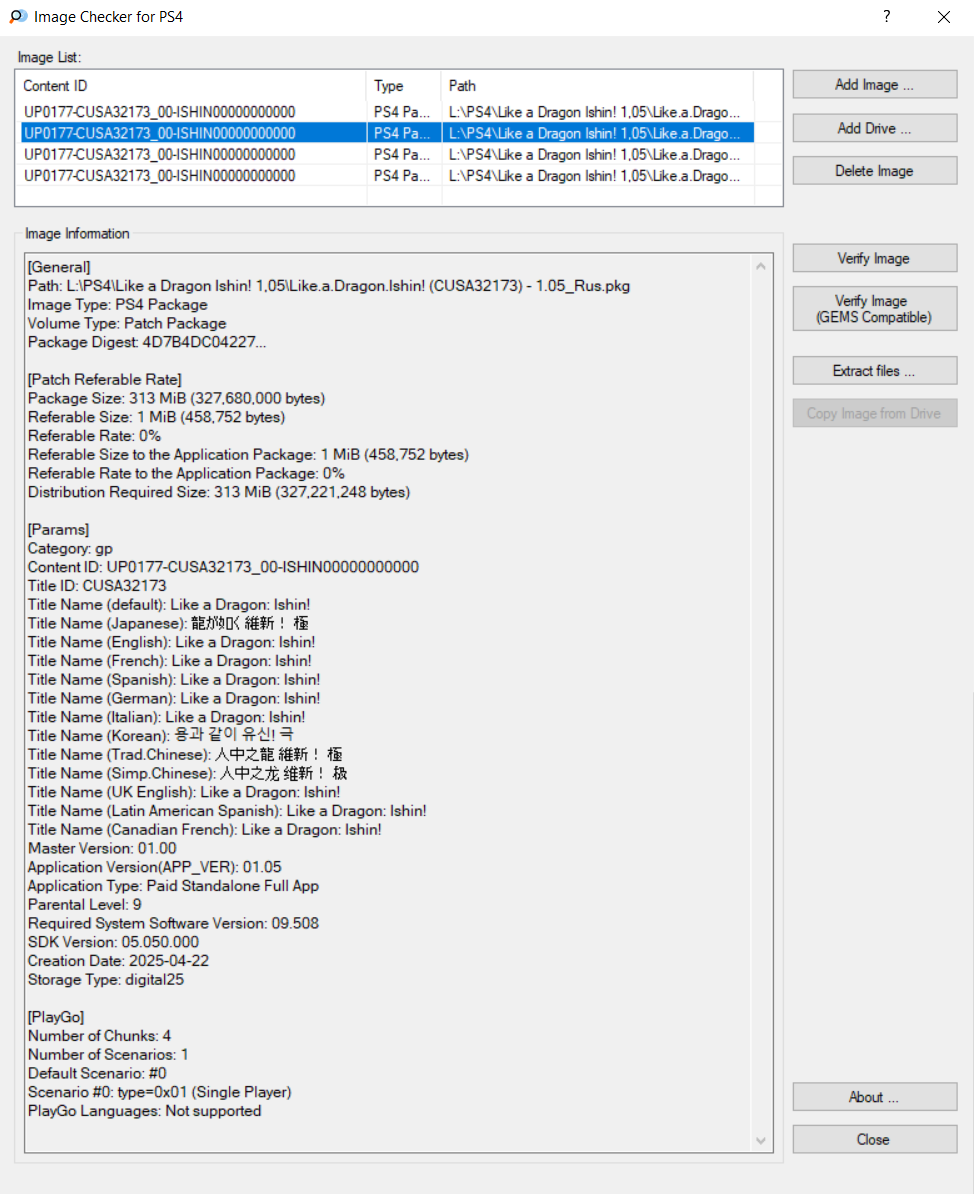Click the scroll down arrow in Image Information
Viewport: 974px width, 1194px height.
[x=761, y=1140]
